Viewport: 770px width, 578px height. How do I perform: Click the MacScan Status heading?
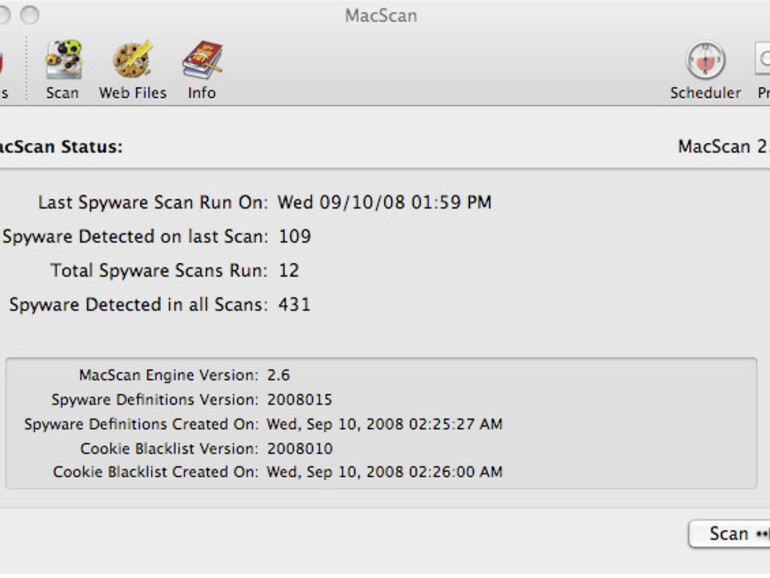[58, 147]
